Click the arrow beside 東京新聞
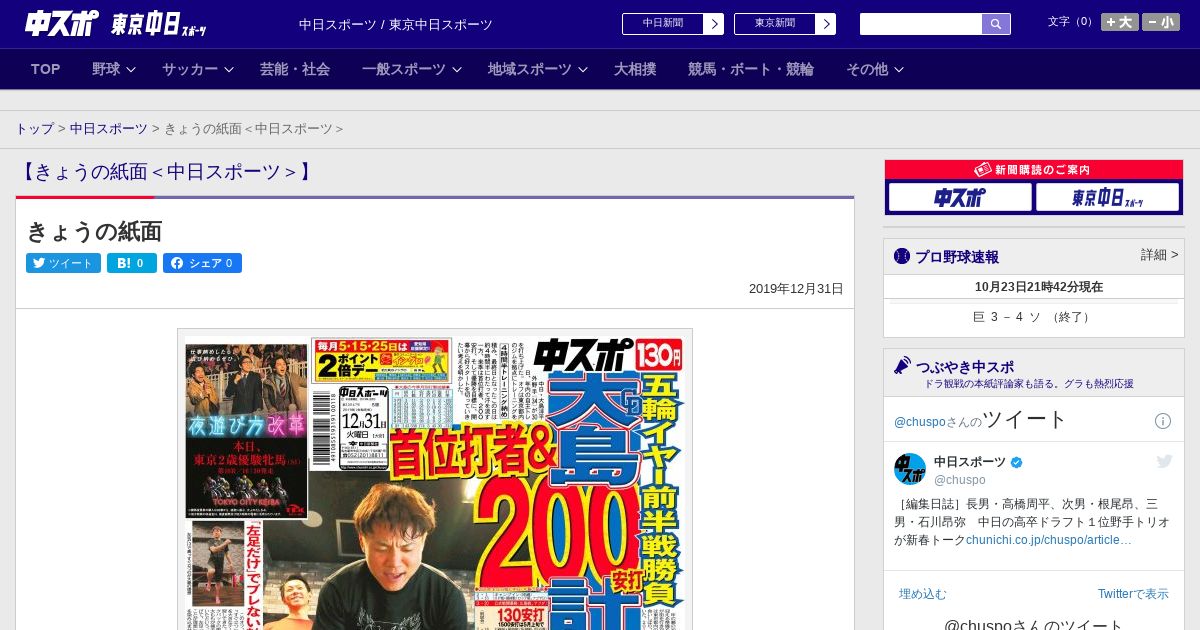 coord(826,24)
